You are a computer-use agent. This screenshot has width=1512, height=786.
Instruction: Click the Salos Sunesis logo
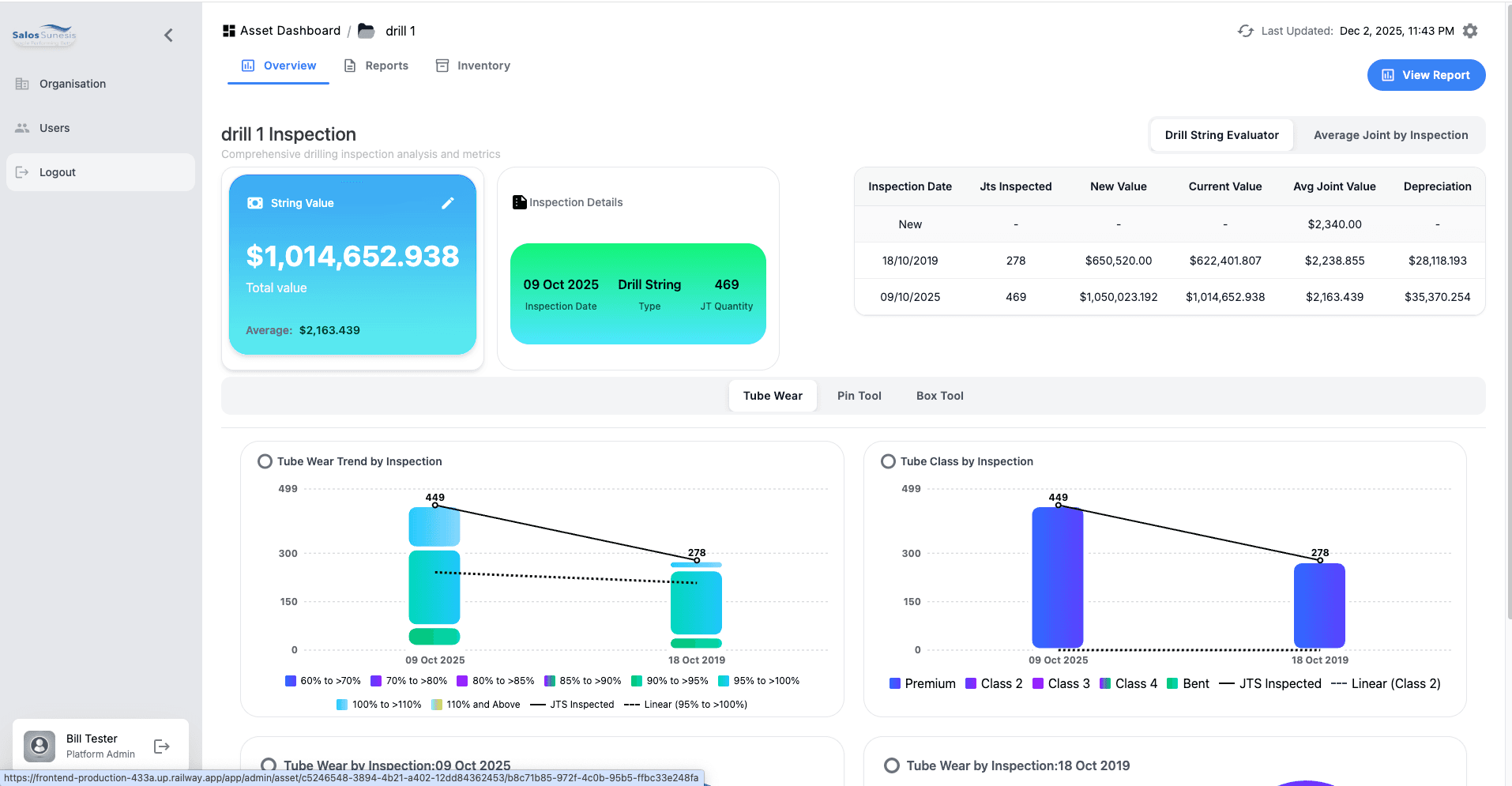(44, 35)
